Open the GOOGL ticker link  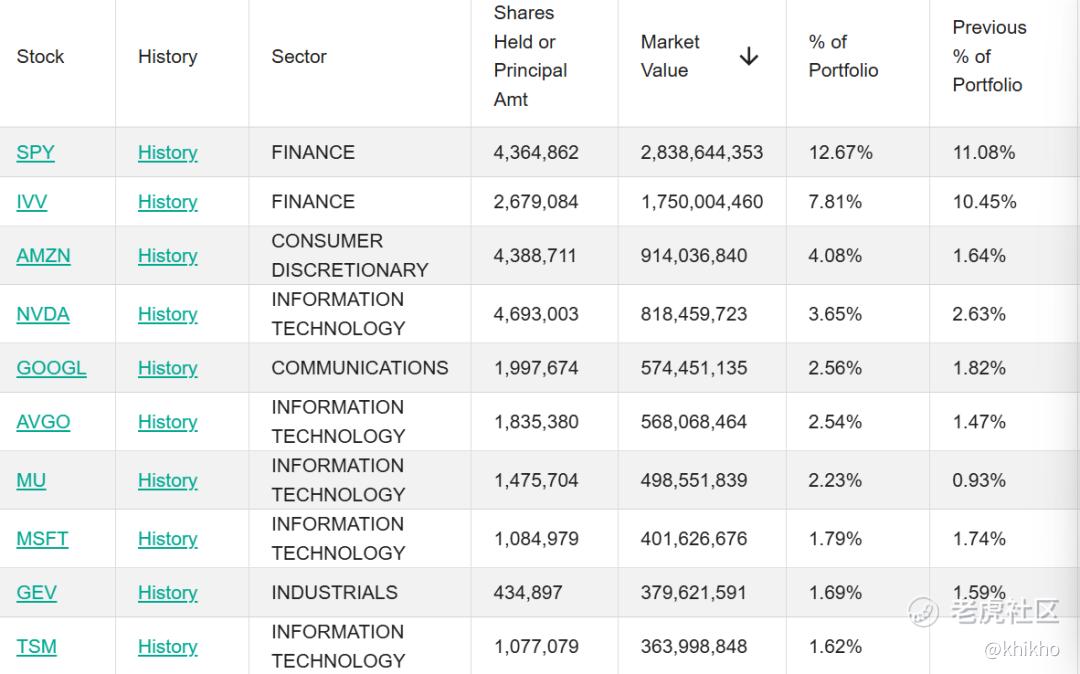pos(51,368)
